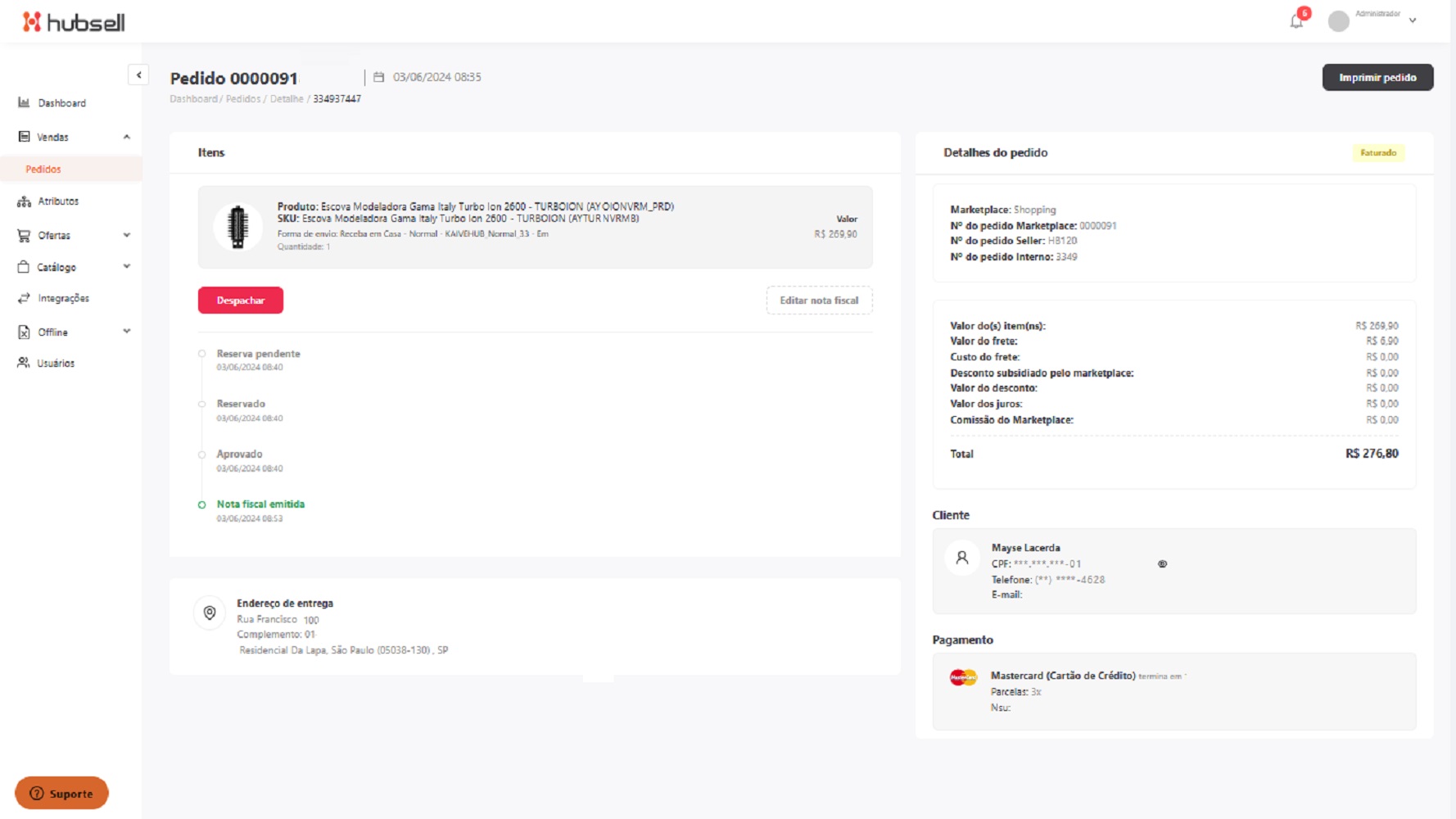Collapse the sidebar with arrow button
Screen dimensions: 1456x819
138,75
